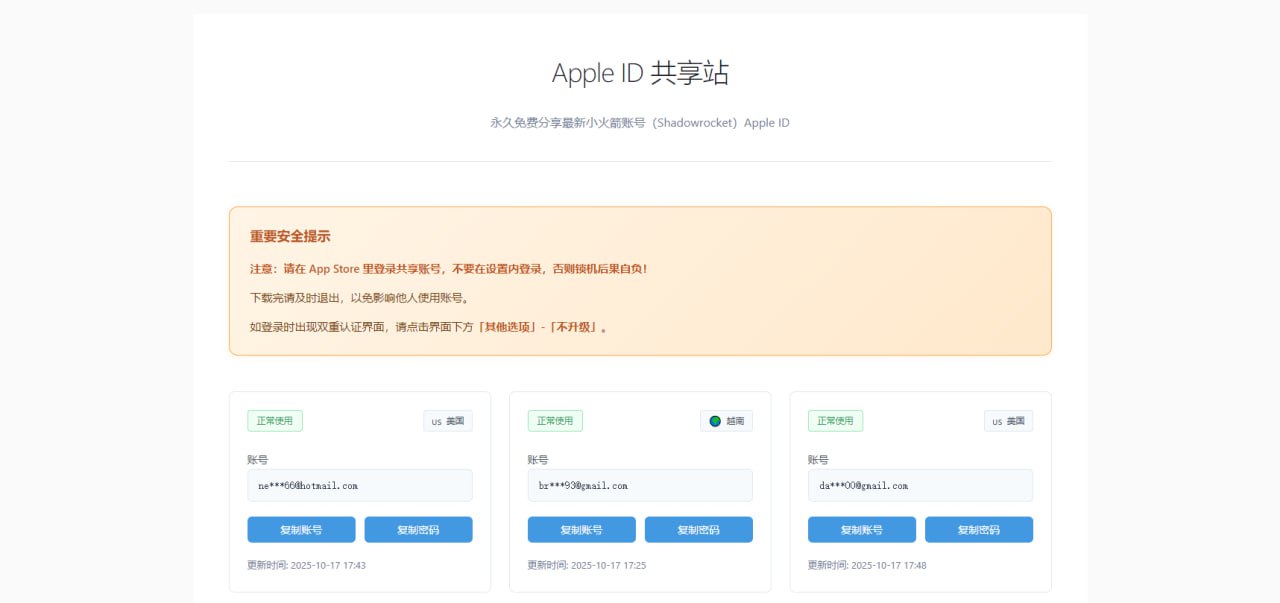Viewport: 1280px width, 603px height.
Task: Copy the account br***93@gmail.com
Action: (580, 529)
